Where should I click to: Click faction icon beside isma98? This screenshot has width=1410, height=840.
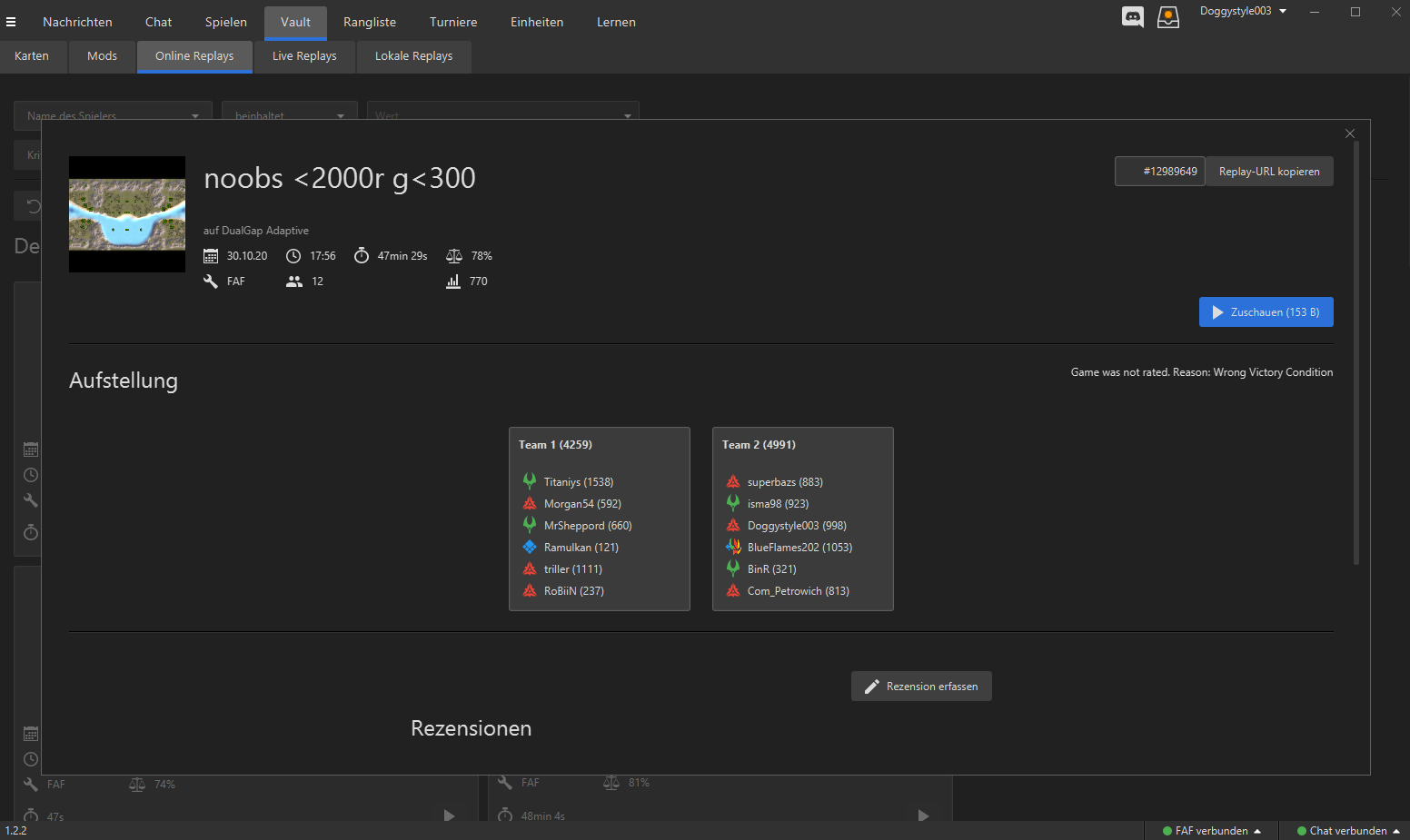733,503
